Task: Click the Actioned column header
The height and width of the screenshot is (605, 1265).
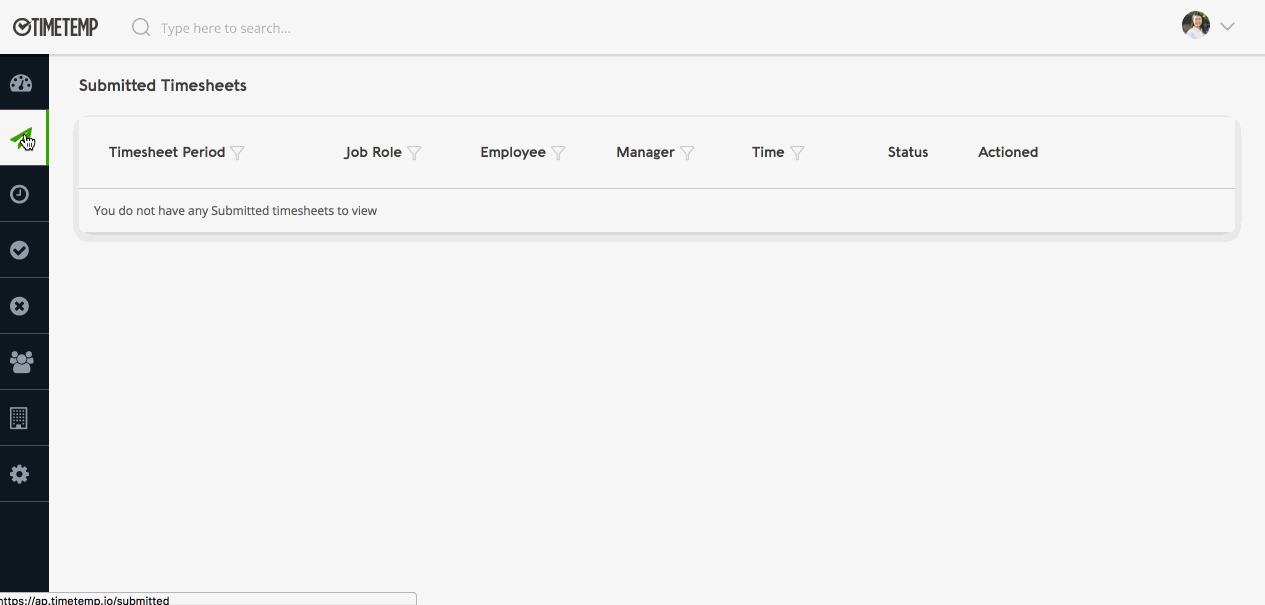Action: click(1007, 152)
